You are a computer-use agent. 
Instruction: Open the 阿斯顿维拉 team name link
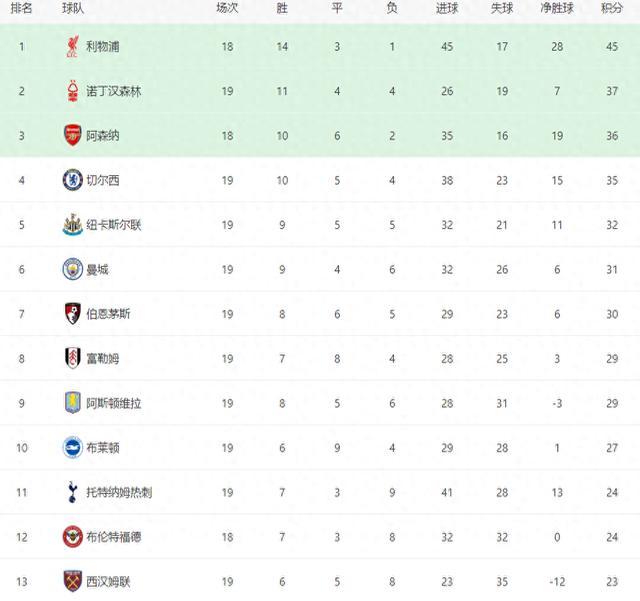pos(113,403)
